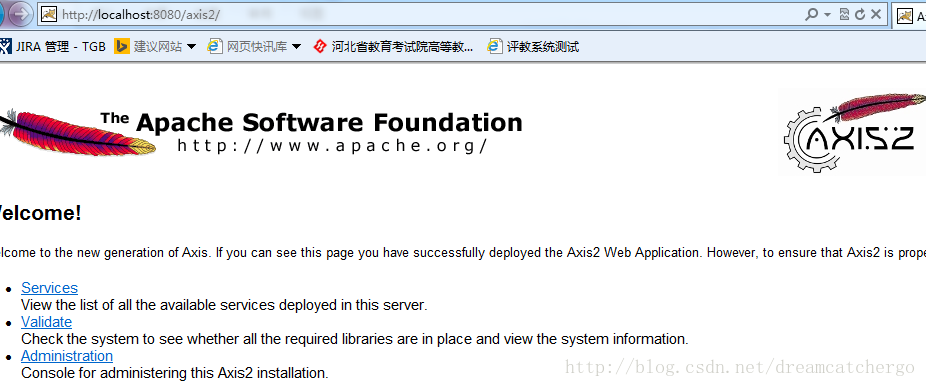The image size is (926, 387).
Task: Select the Axis2 browser tab
Action: click(909, 16)
